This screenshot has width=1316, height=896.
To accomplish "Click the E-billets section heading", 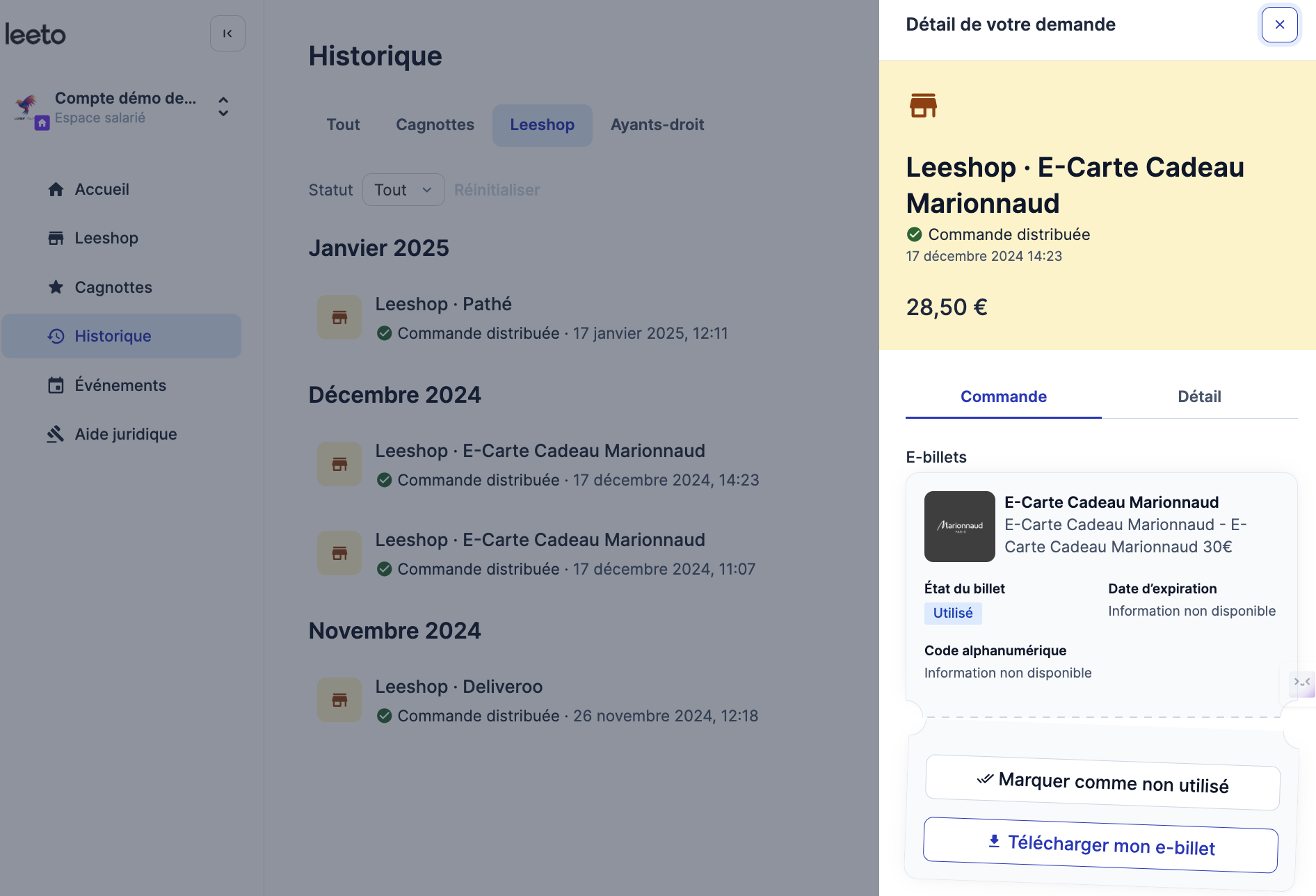I will (936, 457).
